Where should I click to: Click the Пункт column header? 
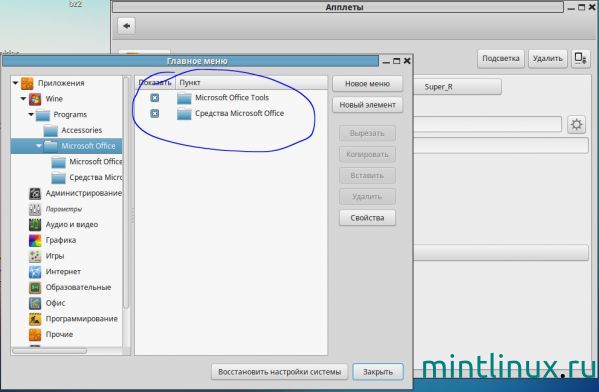click(251, 83)
